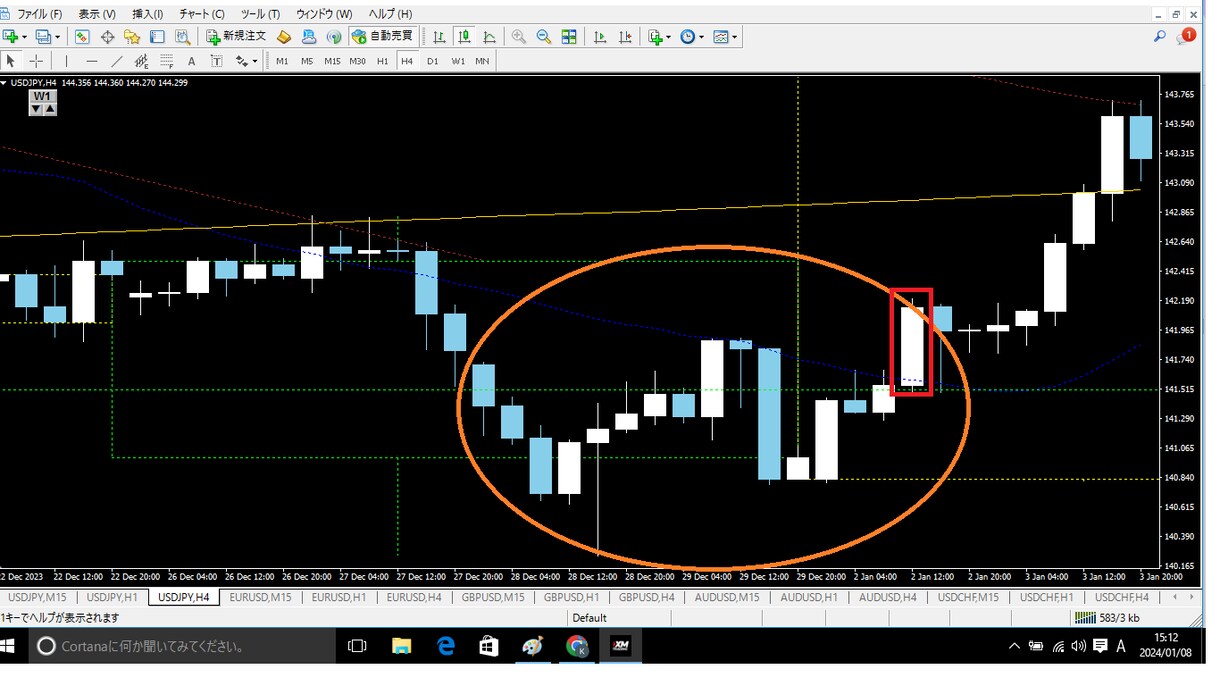The image size is (1220, 686).
Task: Select the crosshair tool
Action: click(36, 61)
